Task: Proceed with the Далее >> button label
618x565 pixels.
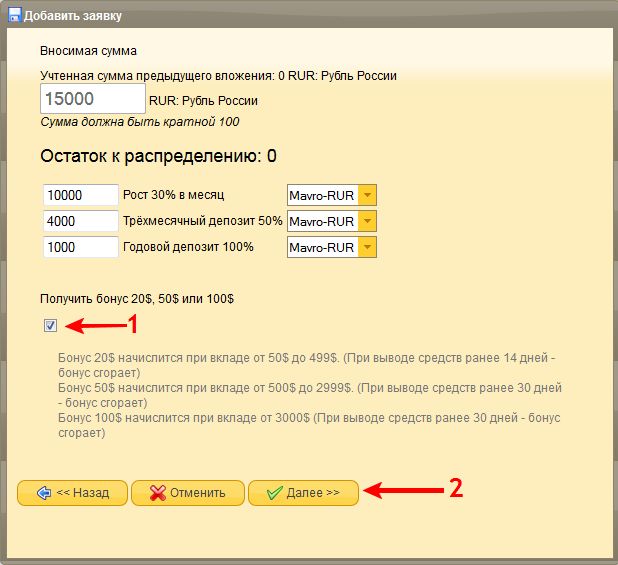Action: click(x=313, y=493)
